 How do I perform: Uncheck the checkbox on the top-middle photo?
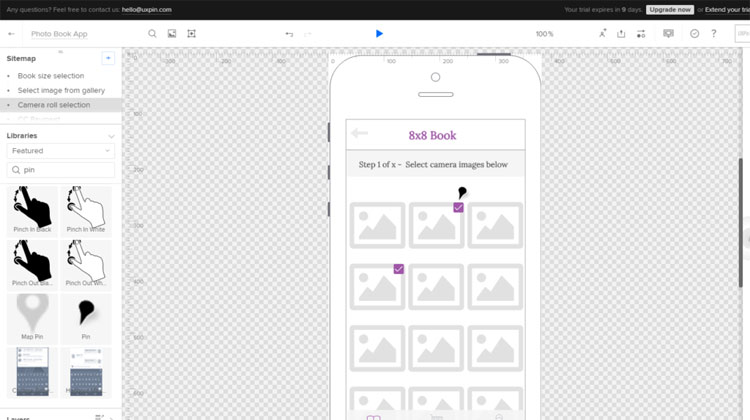pos(458,208)
